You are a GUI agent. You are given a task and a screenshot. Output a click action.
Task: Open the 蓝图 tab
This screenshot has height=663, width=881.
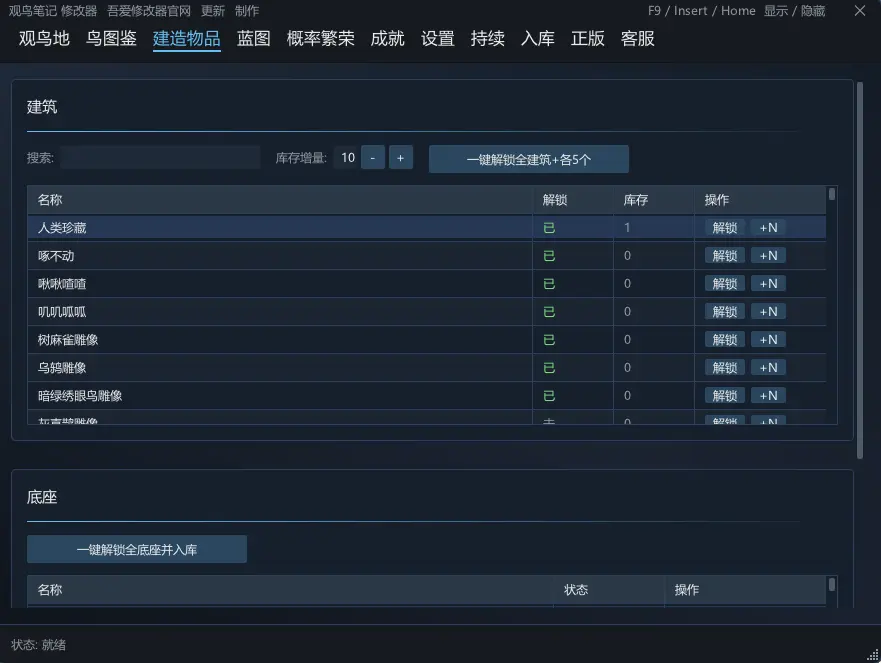[253, 38]
